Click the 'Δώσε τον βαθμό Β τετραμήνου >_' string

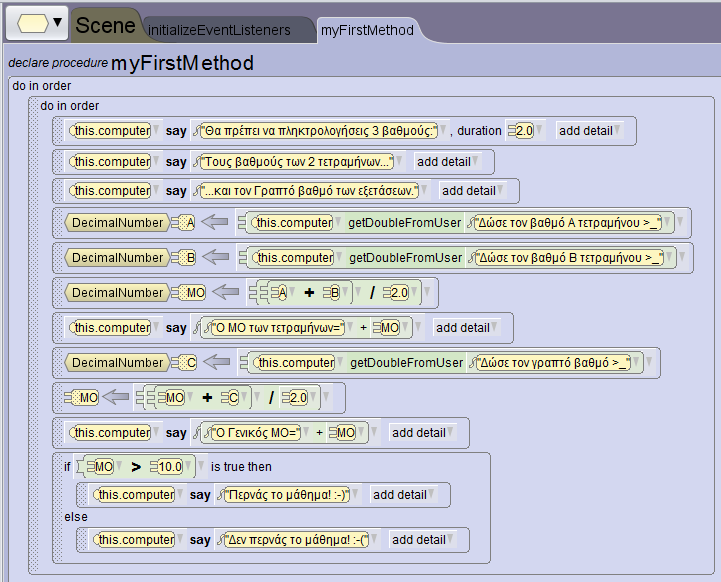[x=570, y=258]
